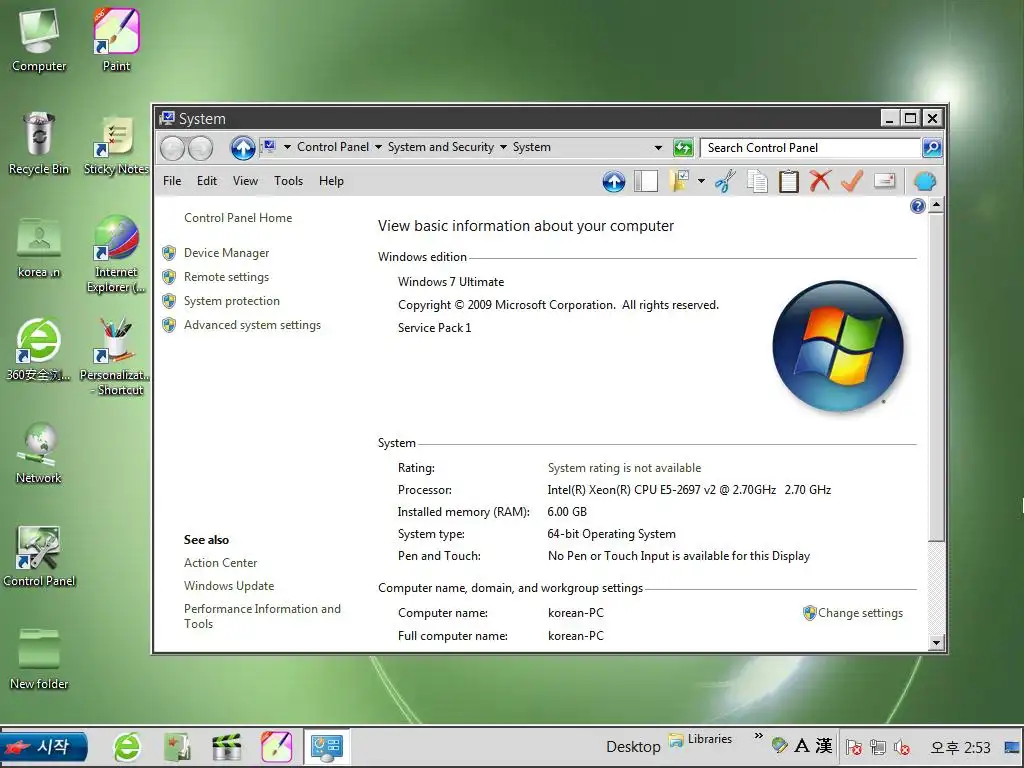Viewport: 1024px width, 768px height.
Task: Open the Edit menu
Action: coord(207,181)
